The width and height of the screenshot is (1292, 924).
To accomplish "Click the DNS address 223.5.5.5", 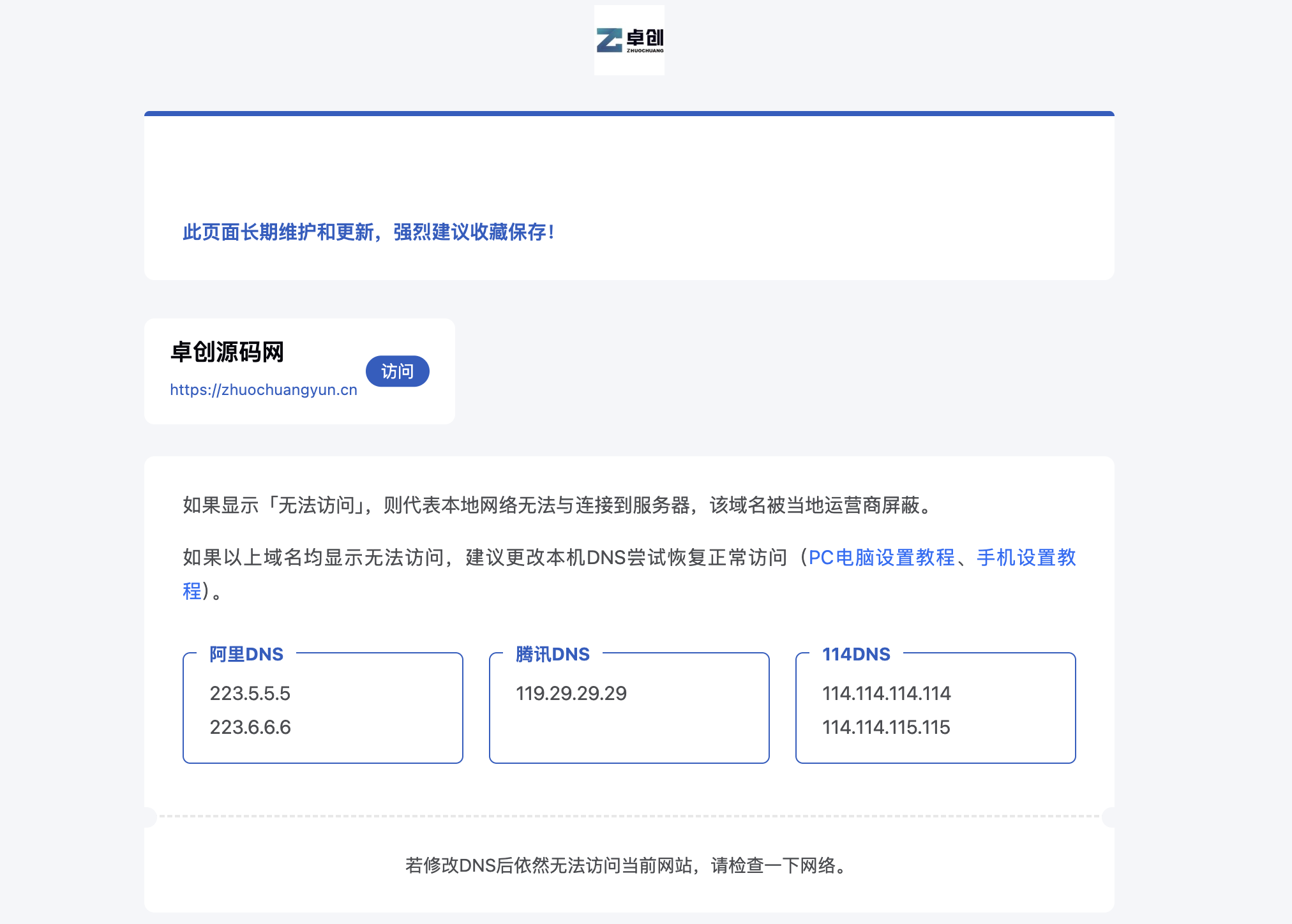I will [251, 694].
